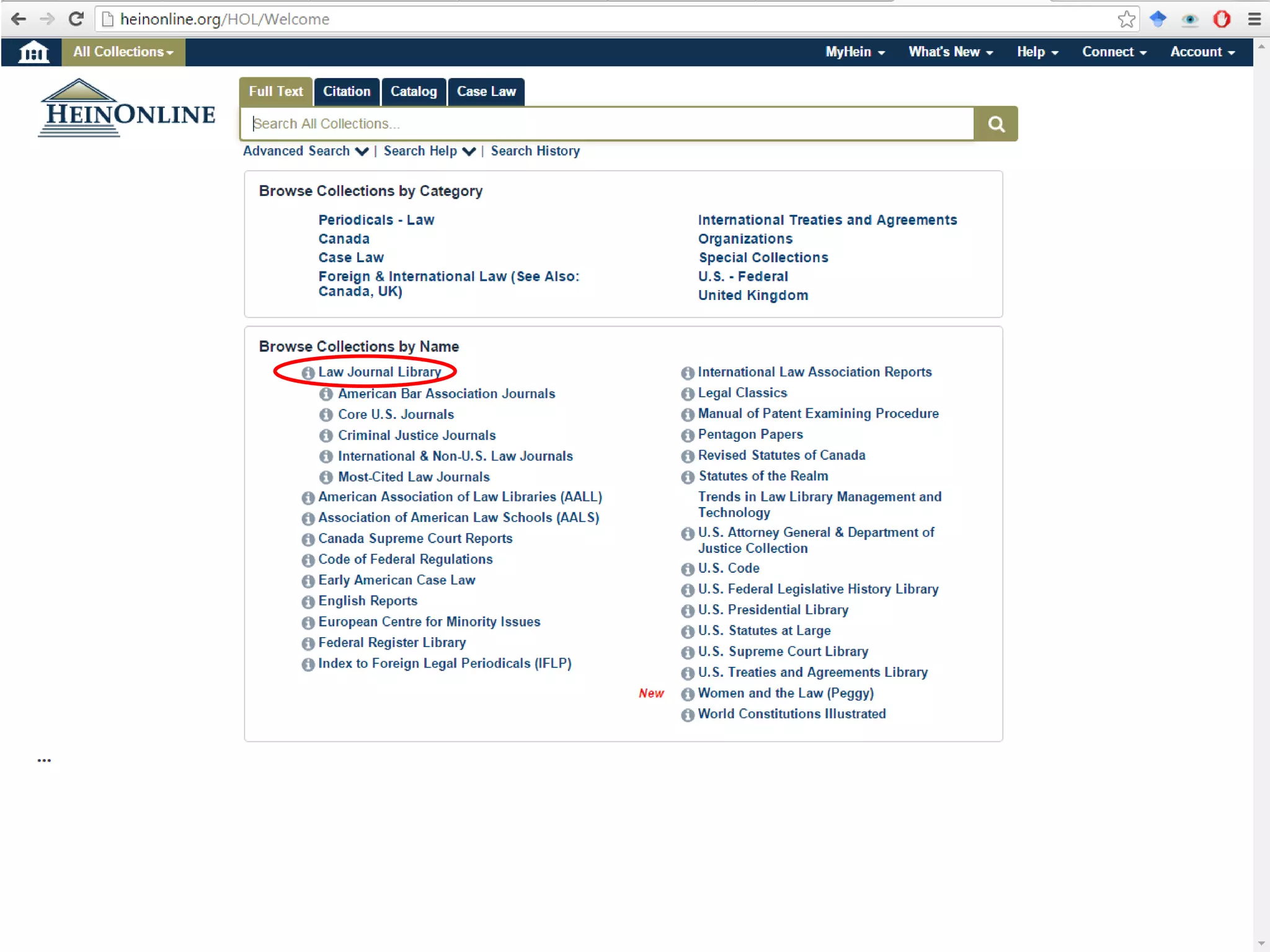
Task: Switch to the Case Law tab
Action: click(x=486, y=92)
